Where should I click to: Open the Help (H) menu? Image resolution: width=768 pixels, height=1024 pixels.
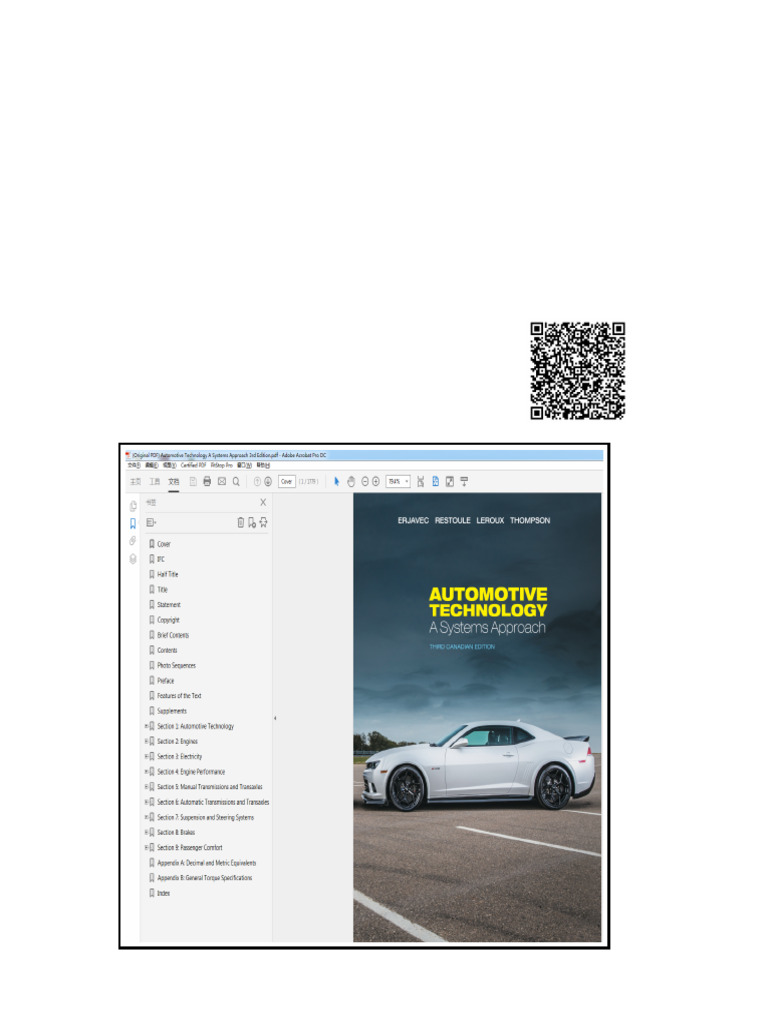(x=263, y=466)
